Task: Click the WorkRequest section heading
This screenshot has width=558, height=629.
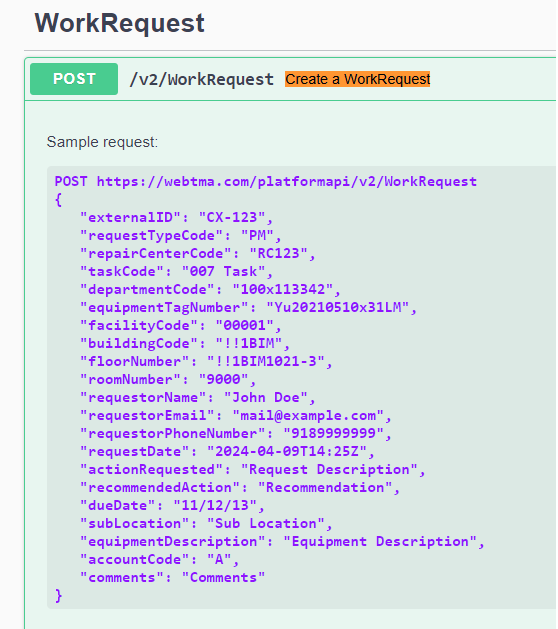Action: [x=120, y=23]
